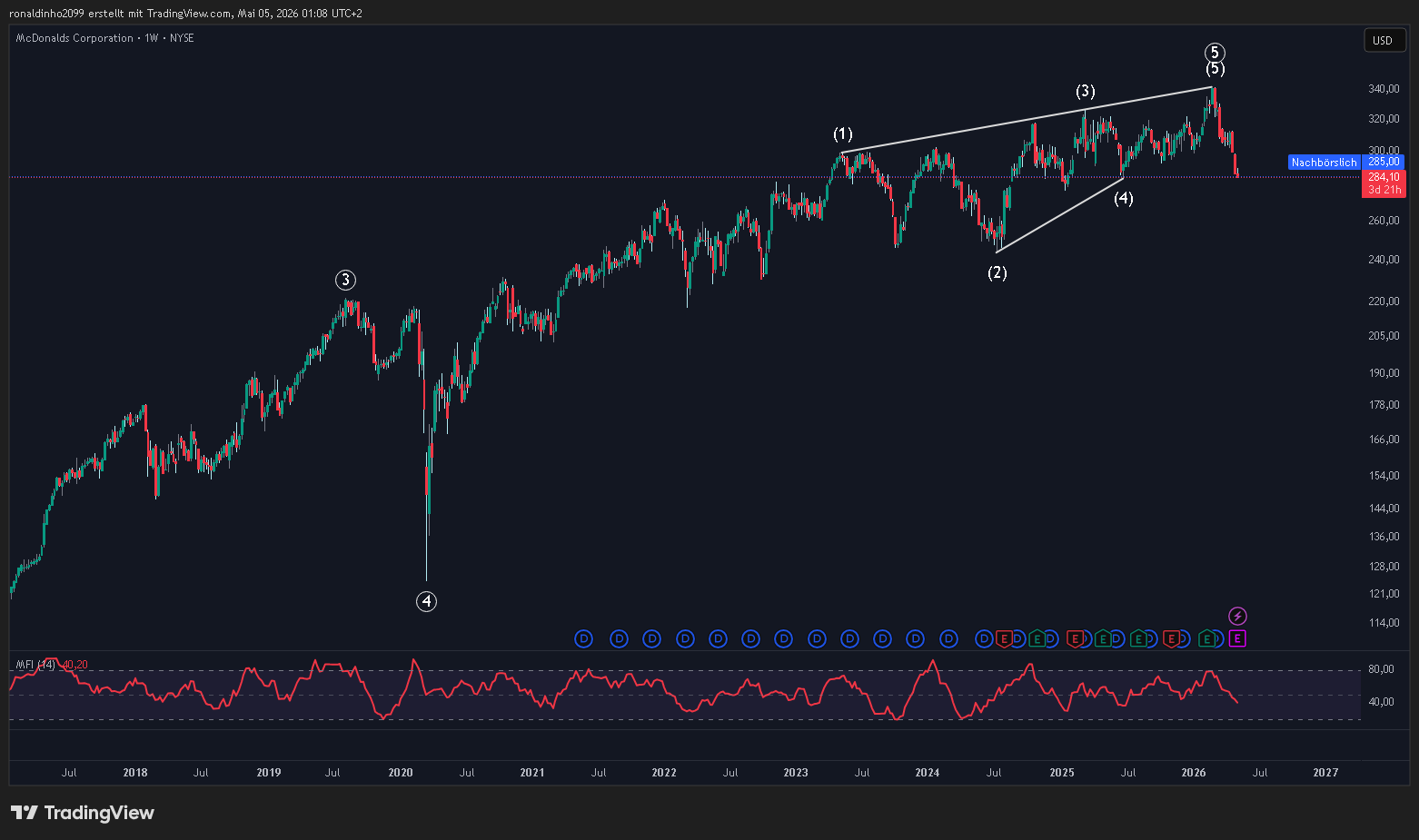This screenshot has height=840, width=1419.
Task: Click the 2026 label on time axis
Action: tap(1194, 773)
